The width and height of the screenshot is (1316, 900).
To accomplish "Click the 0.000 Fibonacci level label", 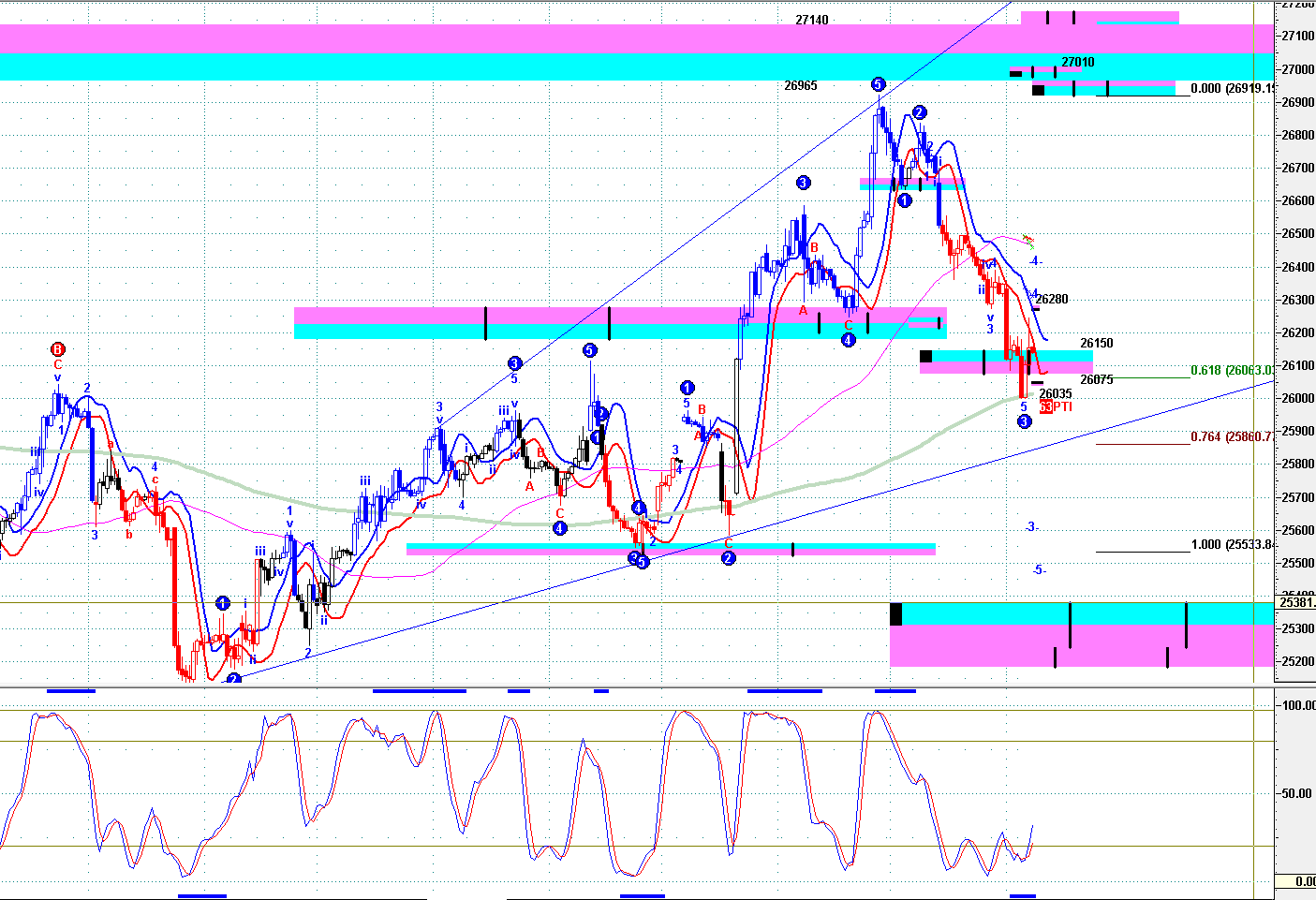I will (1232, 89).
